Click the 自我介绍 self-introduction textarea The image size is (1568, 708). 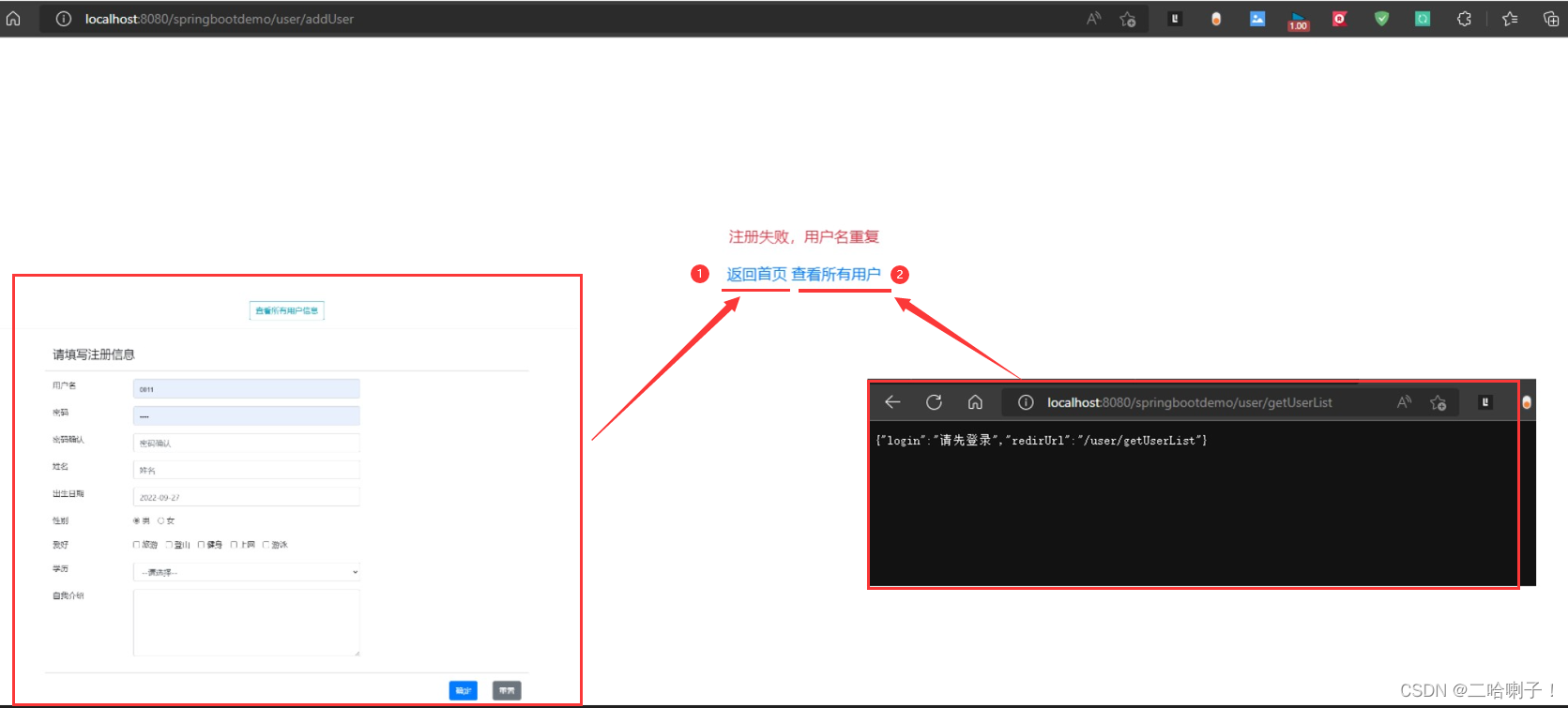247,623
